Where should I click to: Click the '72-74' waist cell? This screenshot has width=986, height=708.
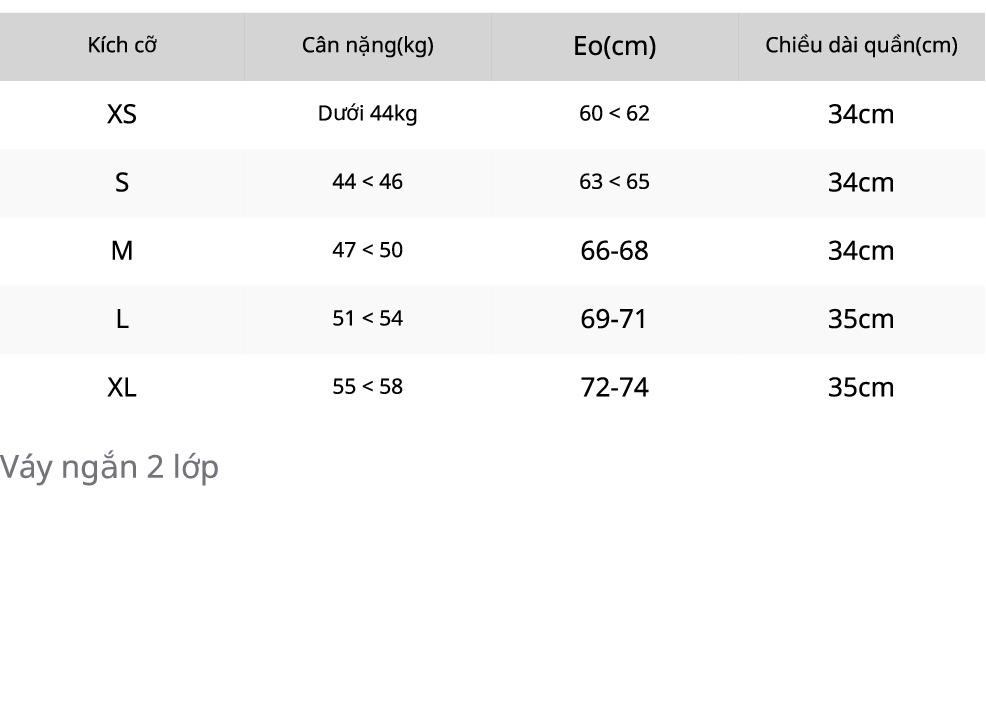614,387
